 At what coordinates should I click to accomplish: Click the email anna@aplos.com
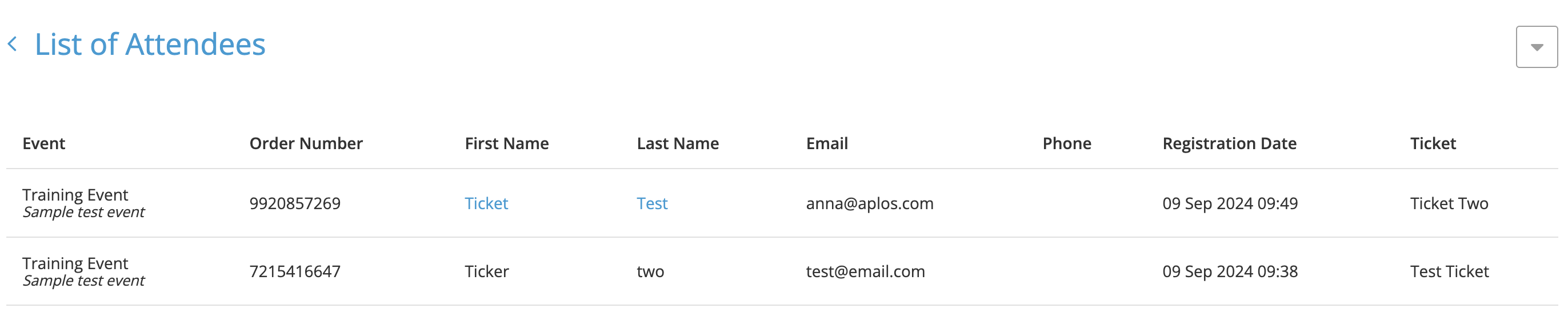(869, 203)
